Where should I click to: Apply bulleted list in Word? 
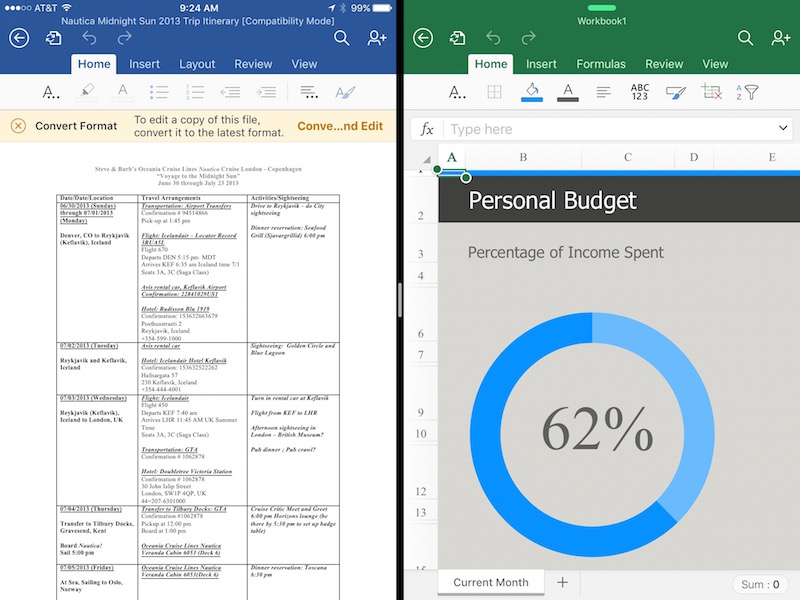pos(159,92)
